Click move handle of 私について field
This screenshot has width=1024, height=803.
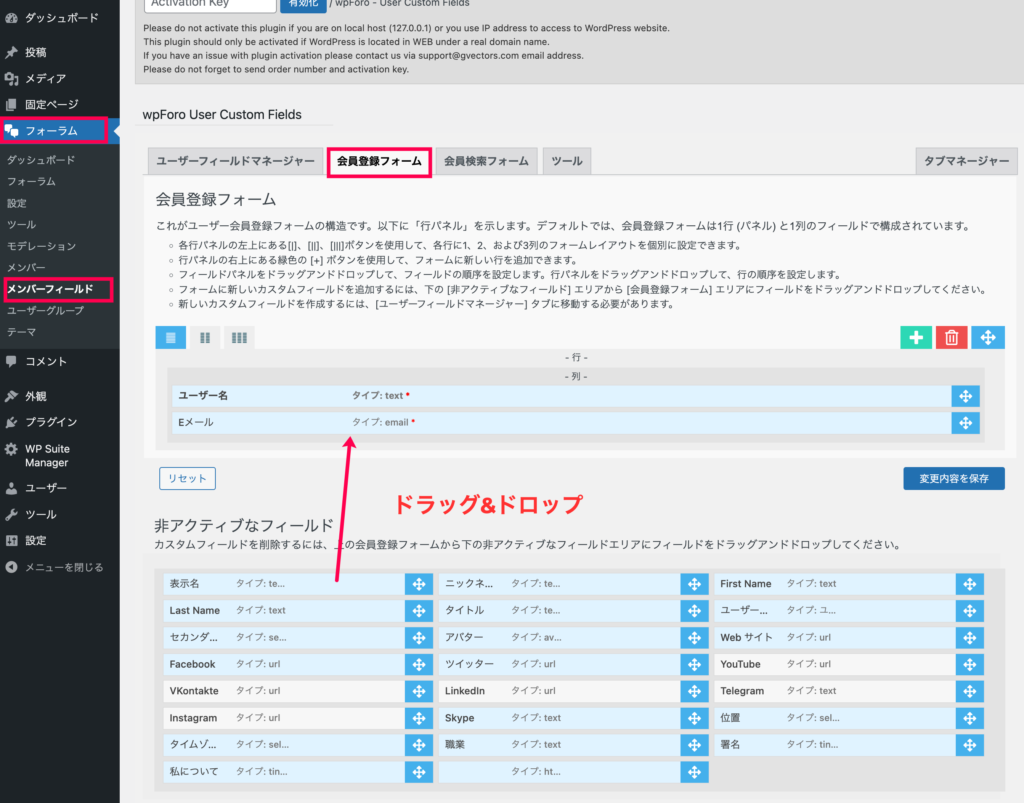coord(419,772)
